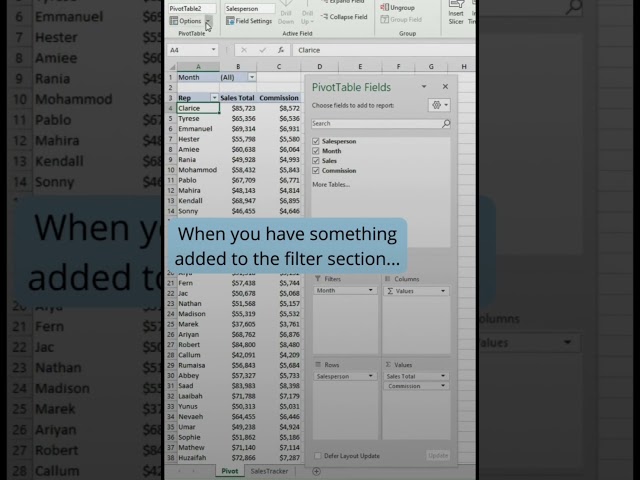Open Month field dropdown in Filters area

(371, 290)
